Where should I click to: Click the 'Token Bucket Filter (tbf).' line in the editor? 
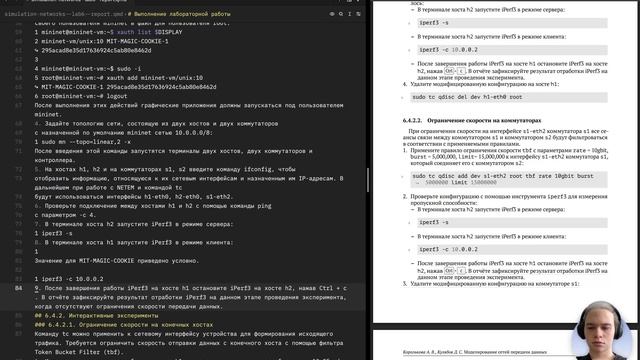pos(79,352)
